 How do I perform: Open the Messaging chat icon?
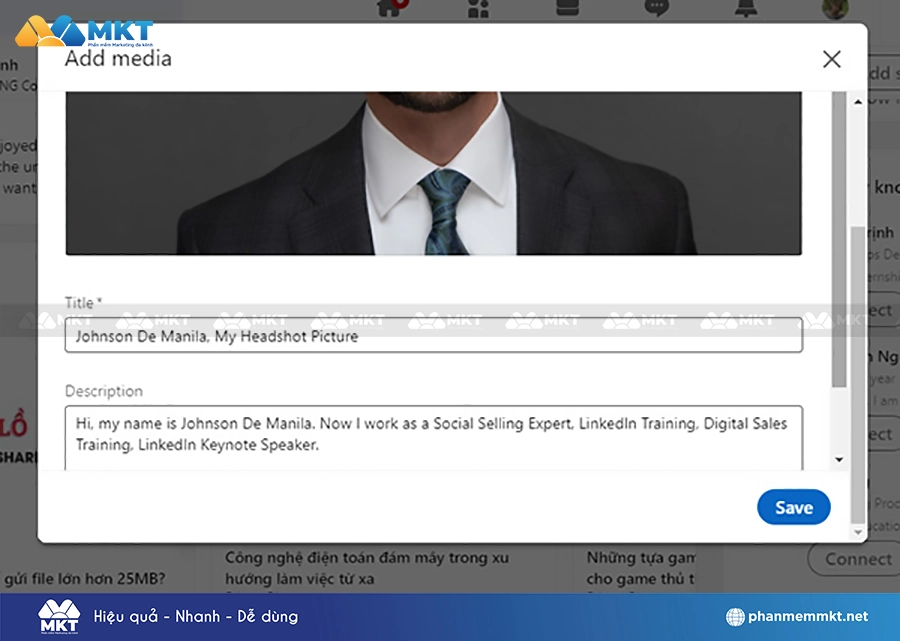pos(656,8)
